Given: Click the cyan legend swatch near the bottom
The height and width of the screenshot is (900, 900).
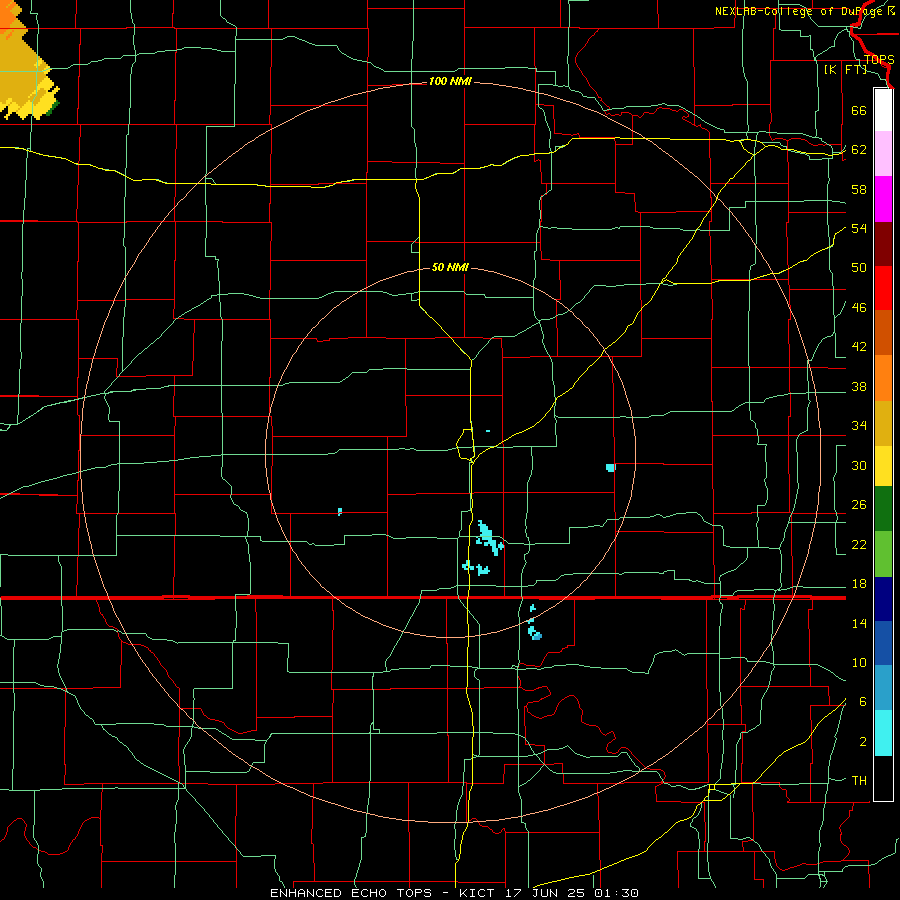Looking at the screenshot, I should click(x=883, y=733).
